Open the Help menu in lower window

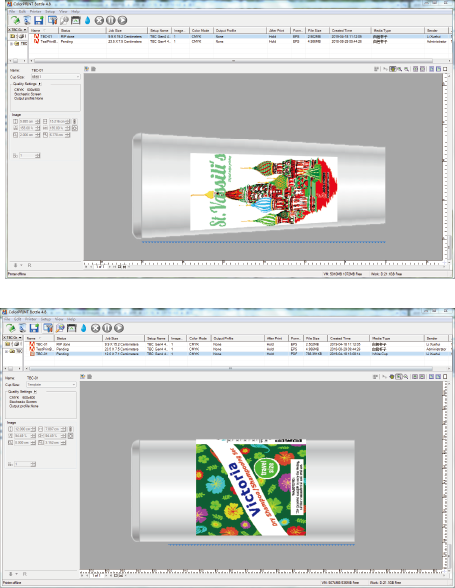(x=71, y=319)
